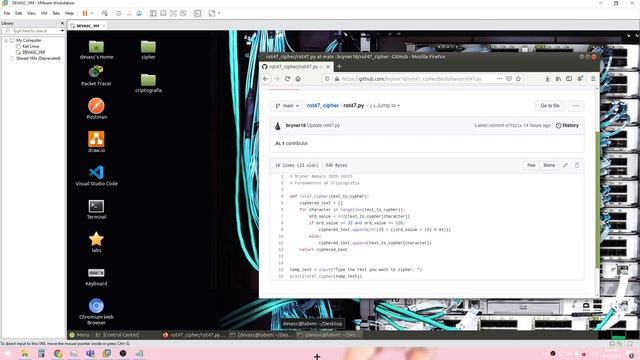This screenshot has height=360, width=640.
Task: Open the main branch dropdown
Action: click(x=287, y=106)
